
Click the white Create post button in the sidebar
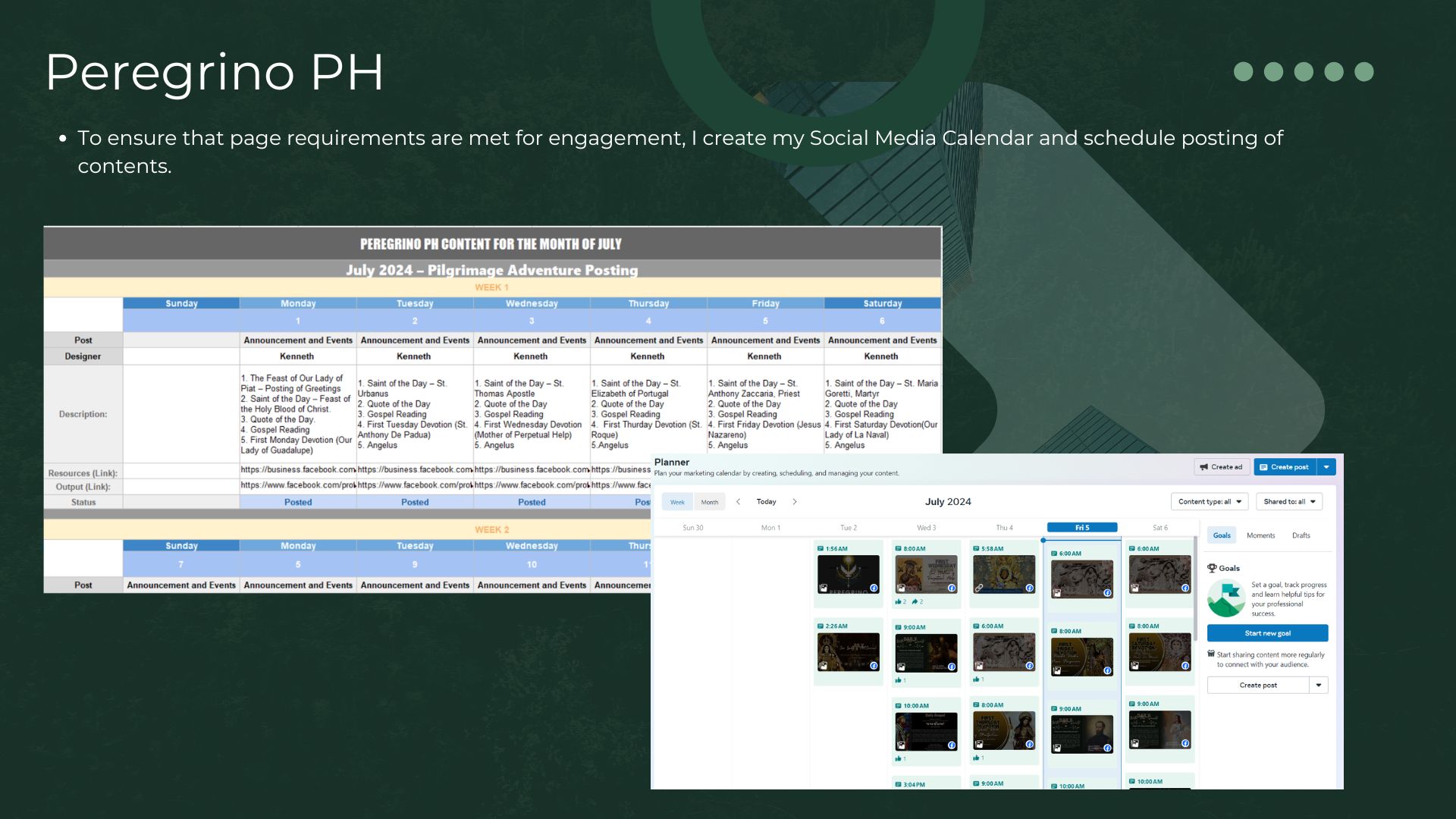(1258, 685)
